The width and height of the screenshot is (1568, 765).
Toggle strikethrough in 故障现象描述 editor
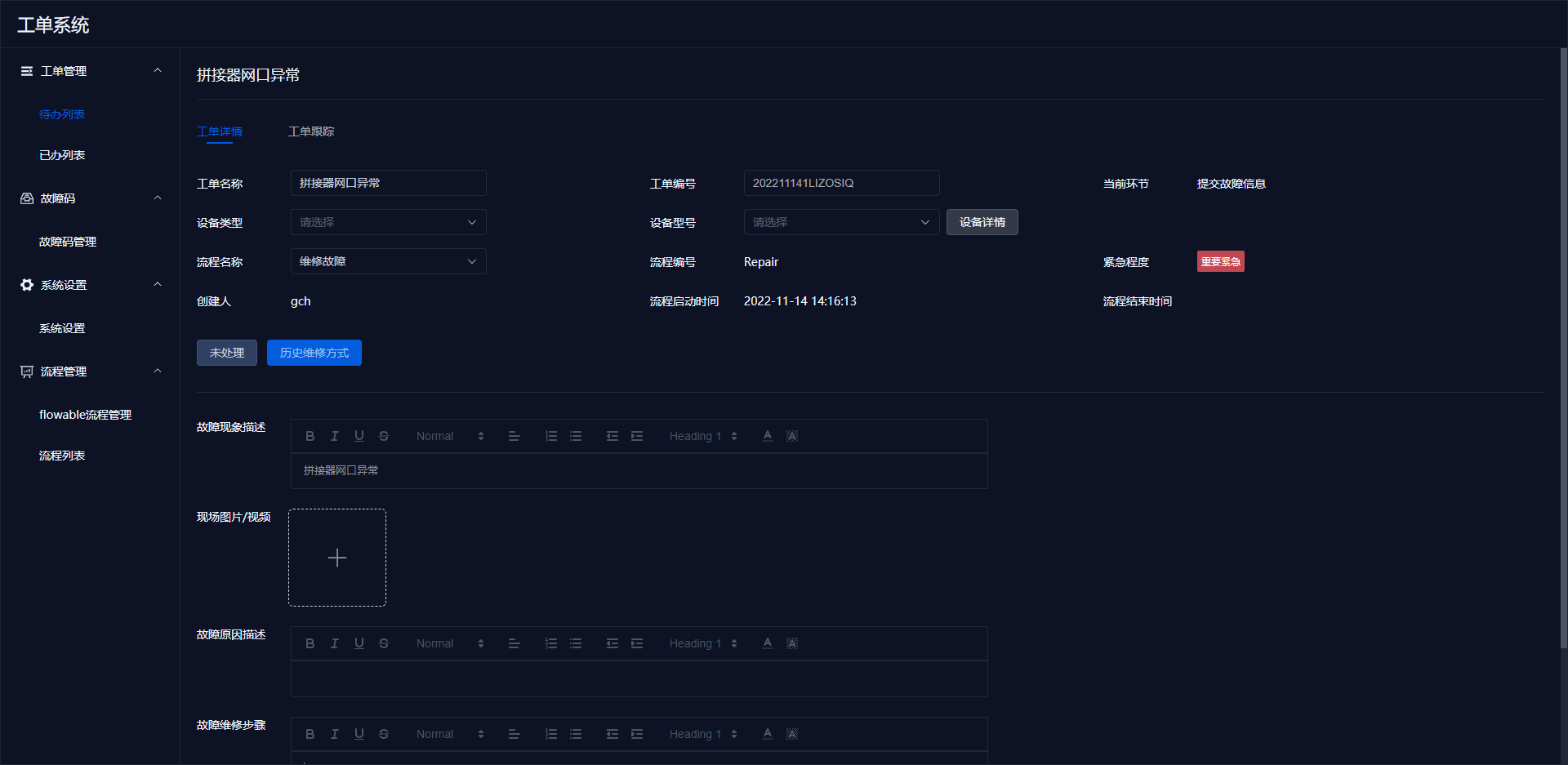[x=384, y=436]
